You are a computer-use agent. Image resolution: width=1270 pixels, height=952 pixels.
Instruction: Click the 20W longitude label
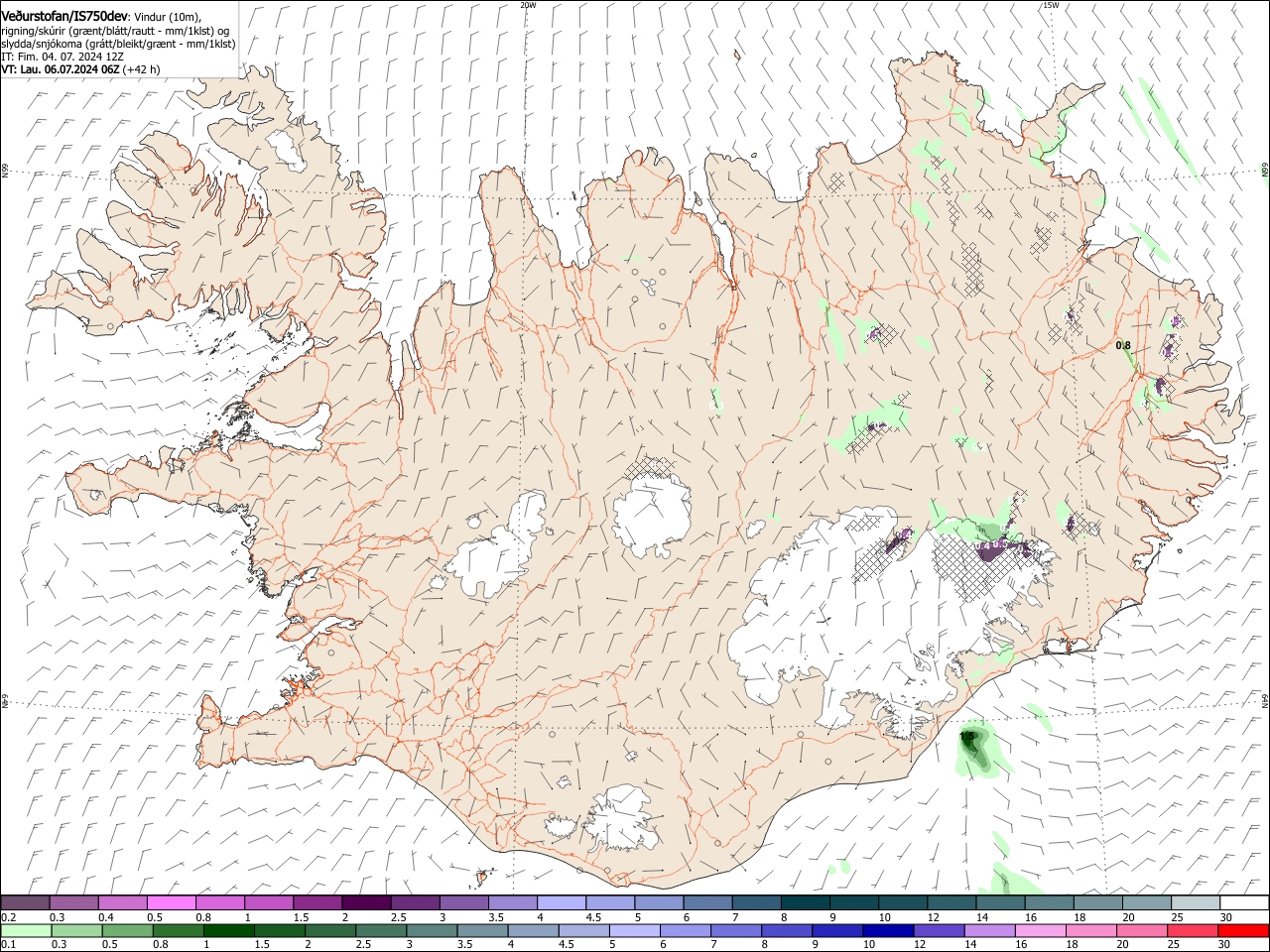(x=528, y=5)
